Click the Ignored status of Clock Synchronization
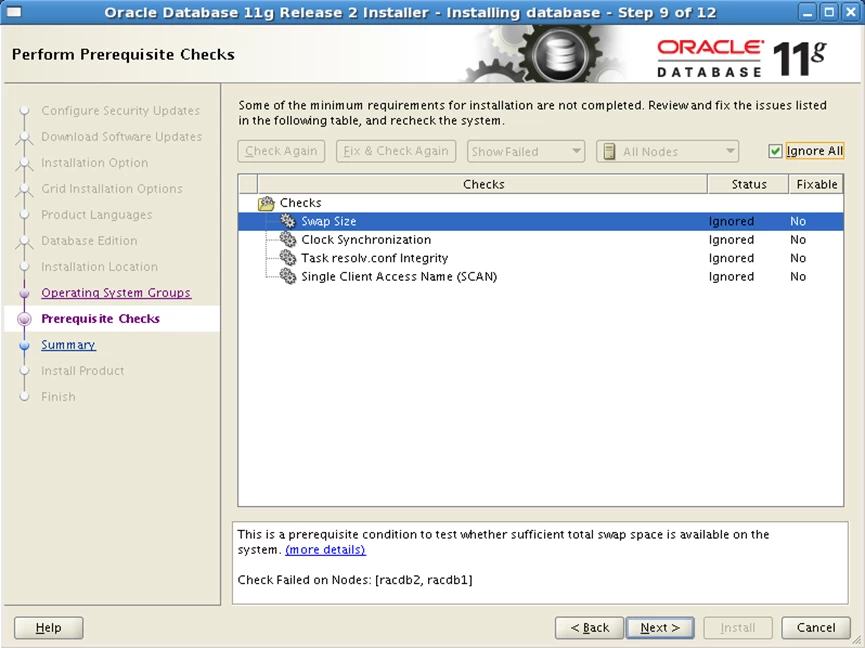The height and width of the screenshot is (648, 865). pyautogui.click(x=731, y=240)
